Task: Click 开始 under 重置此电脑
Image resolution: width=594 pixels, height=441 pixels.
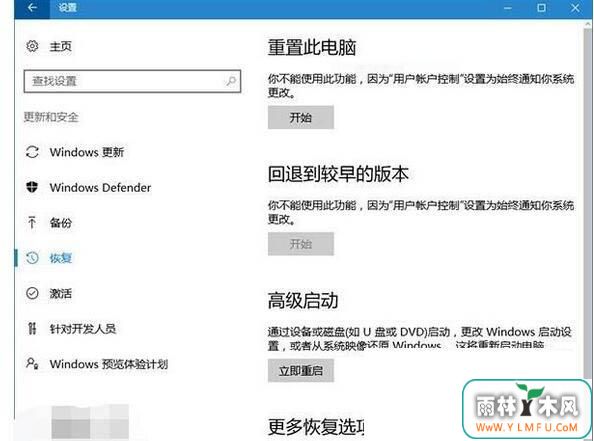Action: tap(301, 117)
